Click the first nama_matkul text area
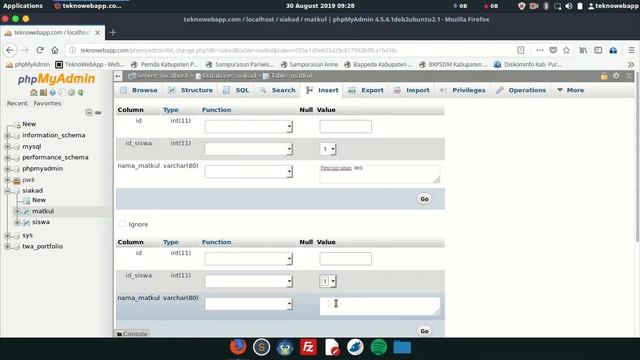This screenshot has width=640, height=360. (x=380, y=174)
